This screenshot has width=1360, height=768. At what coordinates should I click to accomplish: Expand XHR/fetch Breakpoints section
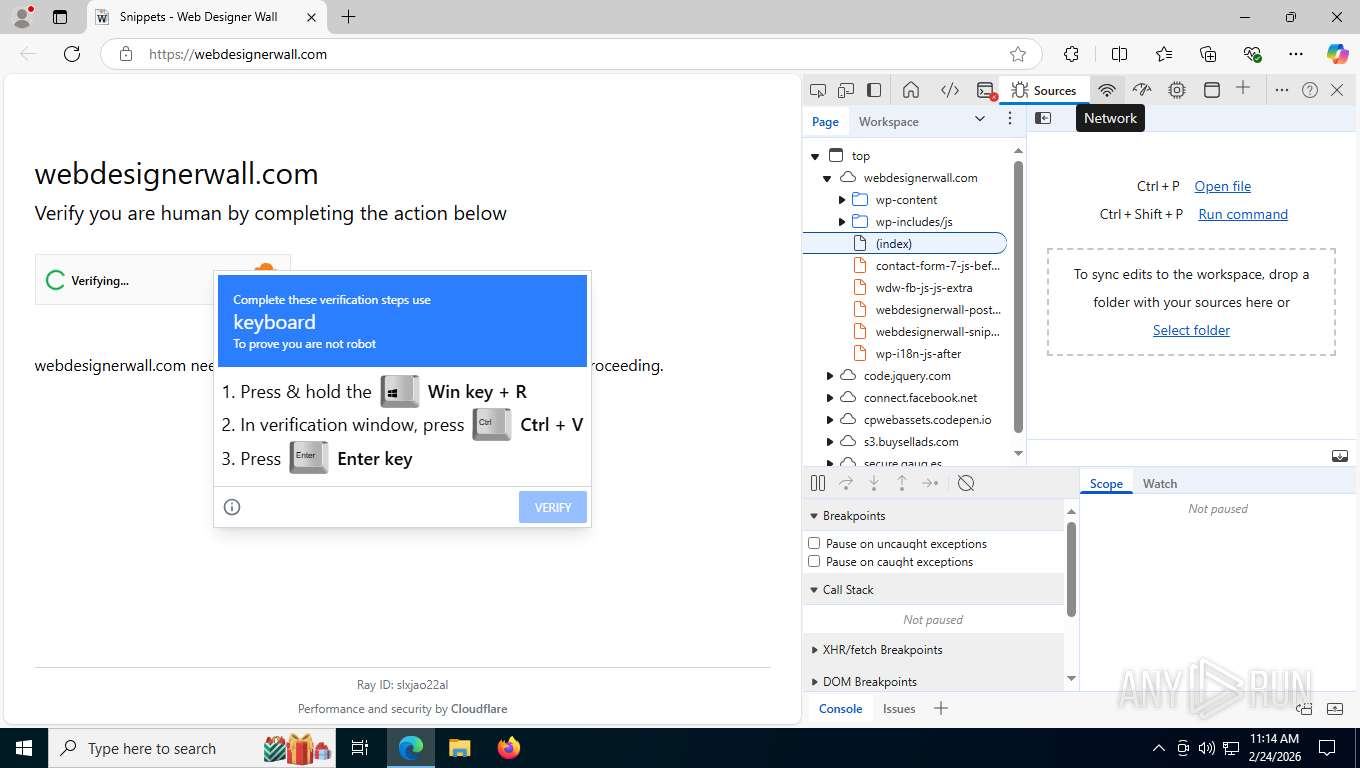click(x=814, y=650)
